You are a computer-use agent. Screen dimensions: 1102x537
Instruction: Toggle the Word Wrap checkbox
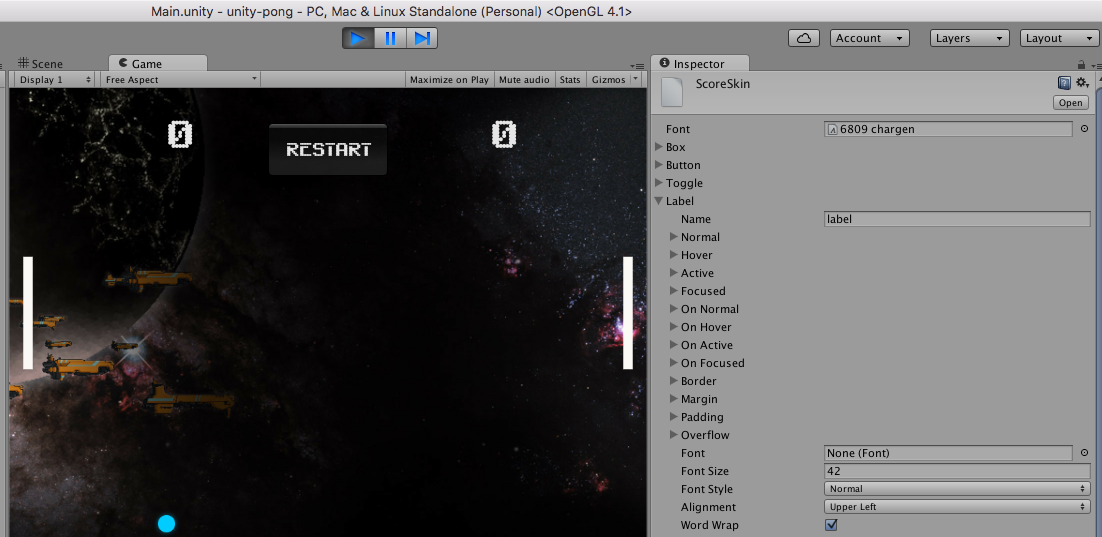click(x=831, y=525)
